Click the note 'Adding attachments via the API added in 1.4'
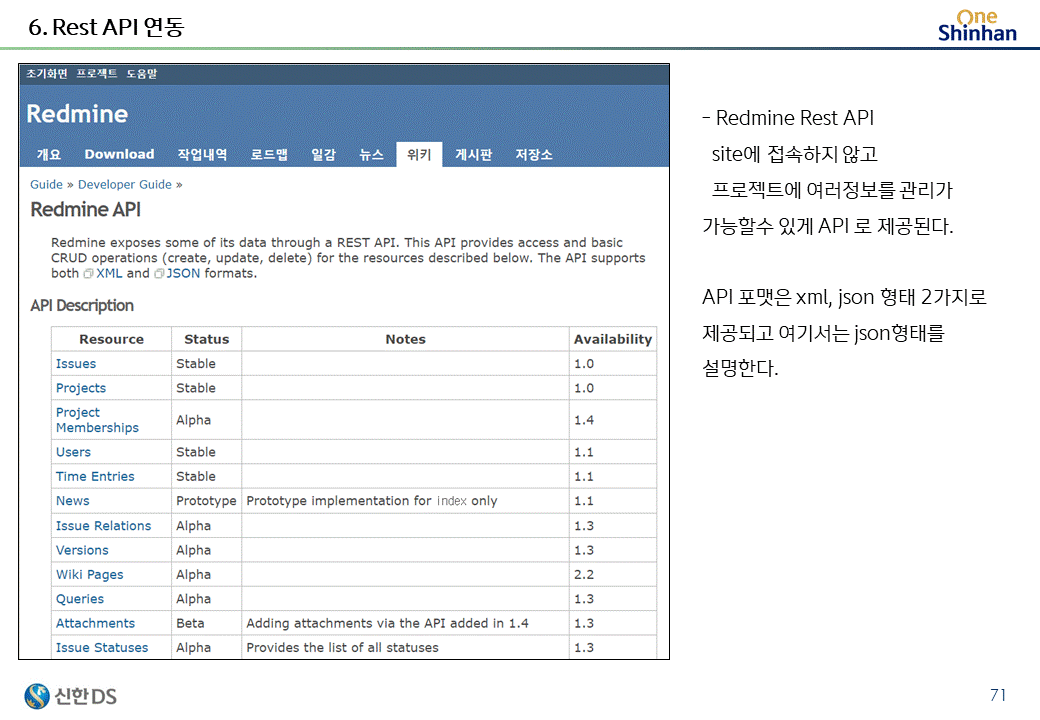 click(387, 623)
